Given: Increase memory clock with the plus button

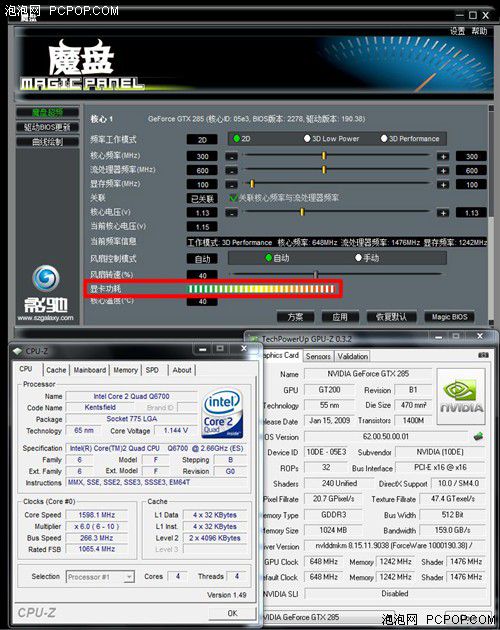Looking at the screenshot, I should pyautogui.click(x=443, y=184).
